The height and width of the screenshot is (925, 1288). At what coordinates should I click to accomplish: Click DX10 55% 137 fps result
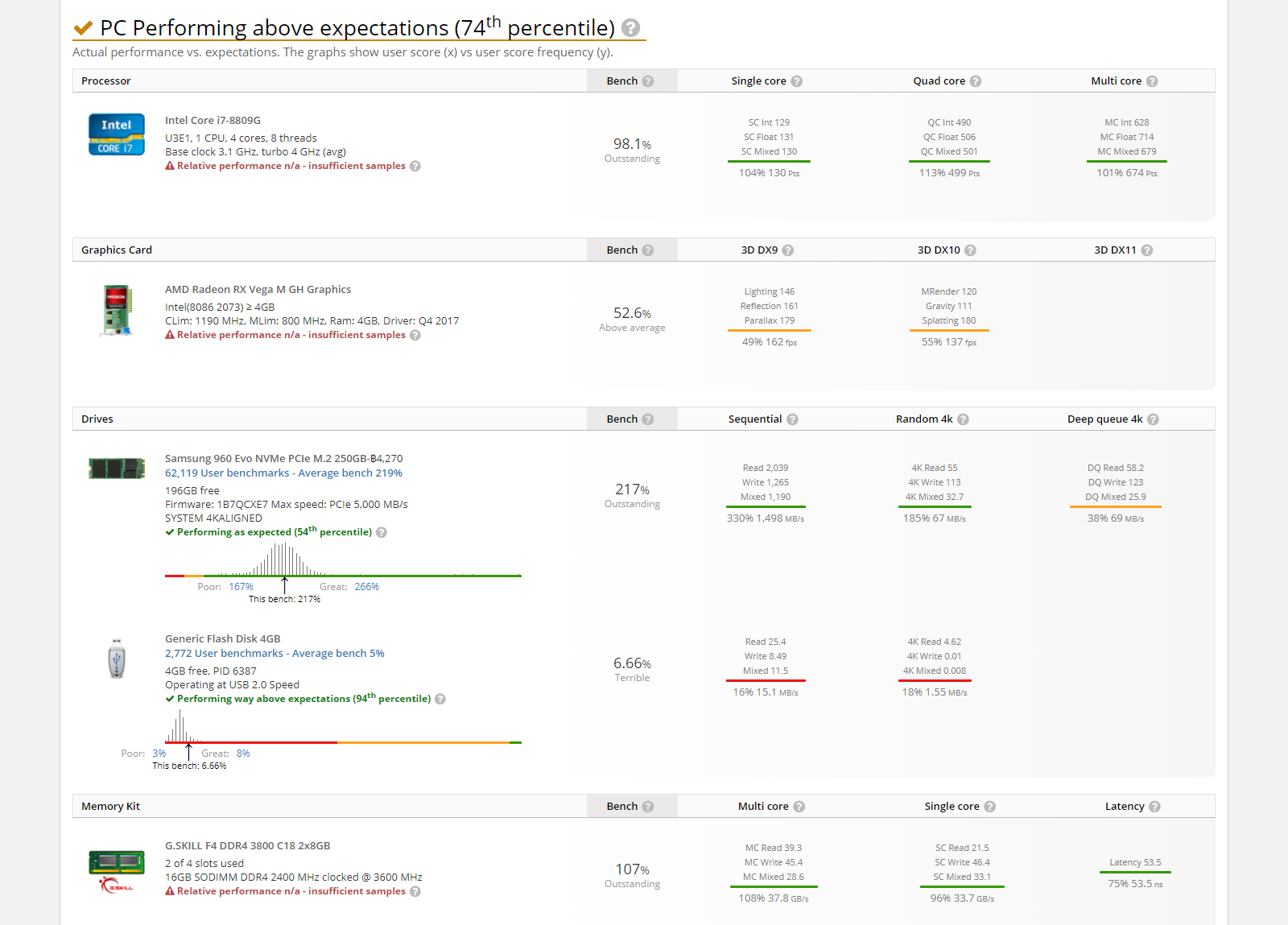pyautogui.click(x=949, y=342)
